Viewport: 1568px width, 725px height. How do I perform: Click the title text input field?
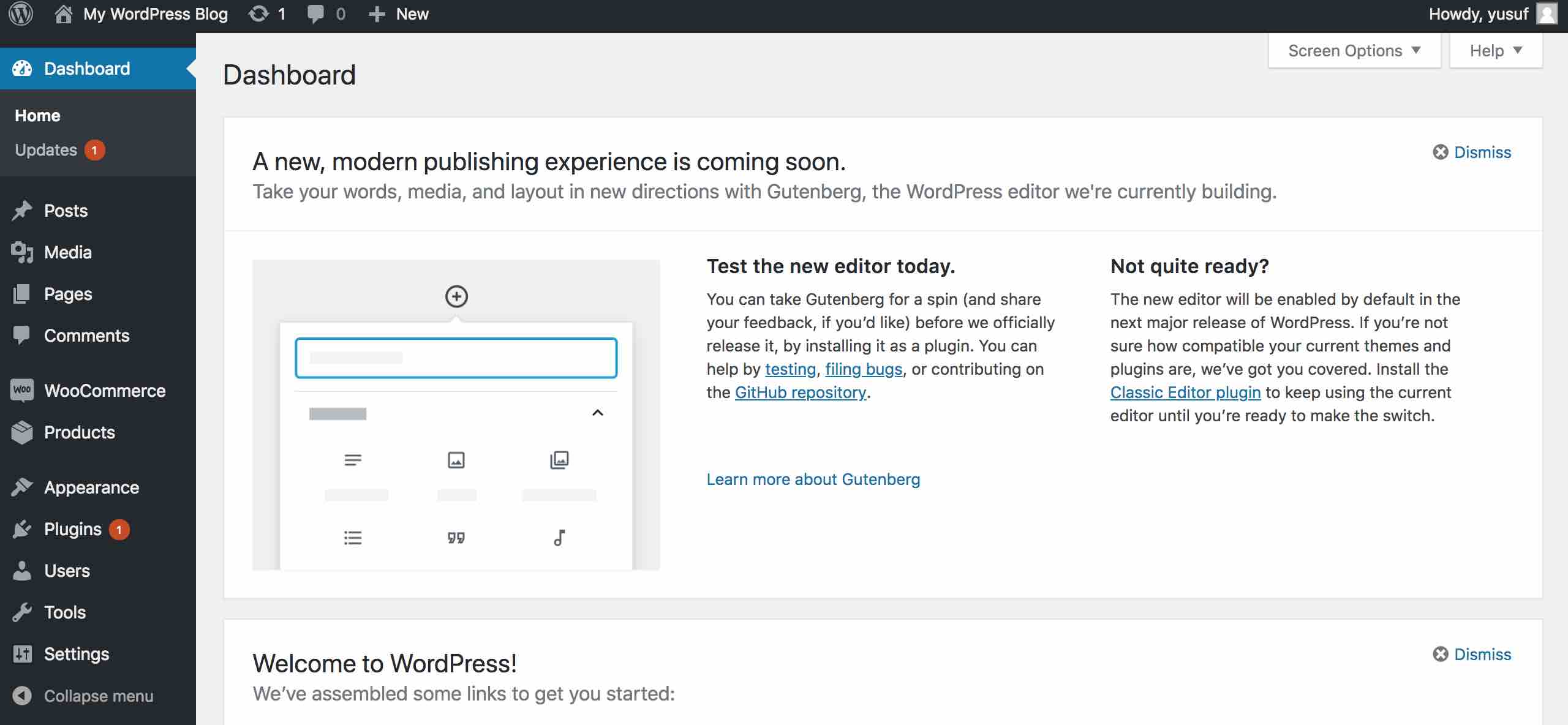[455, 358]
